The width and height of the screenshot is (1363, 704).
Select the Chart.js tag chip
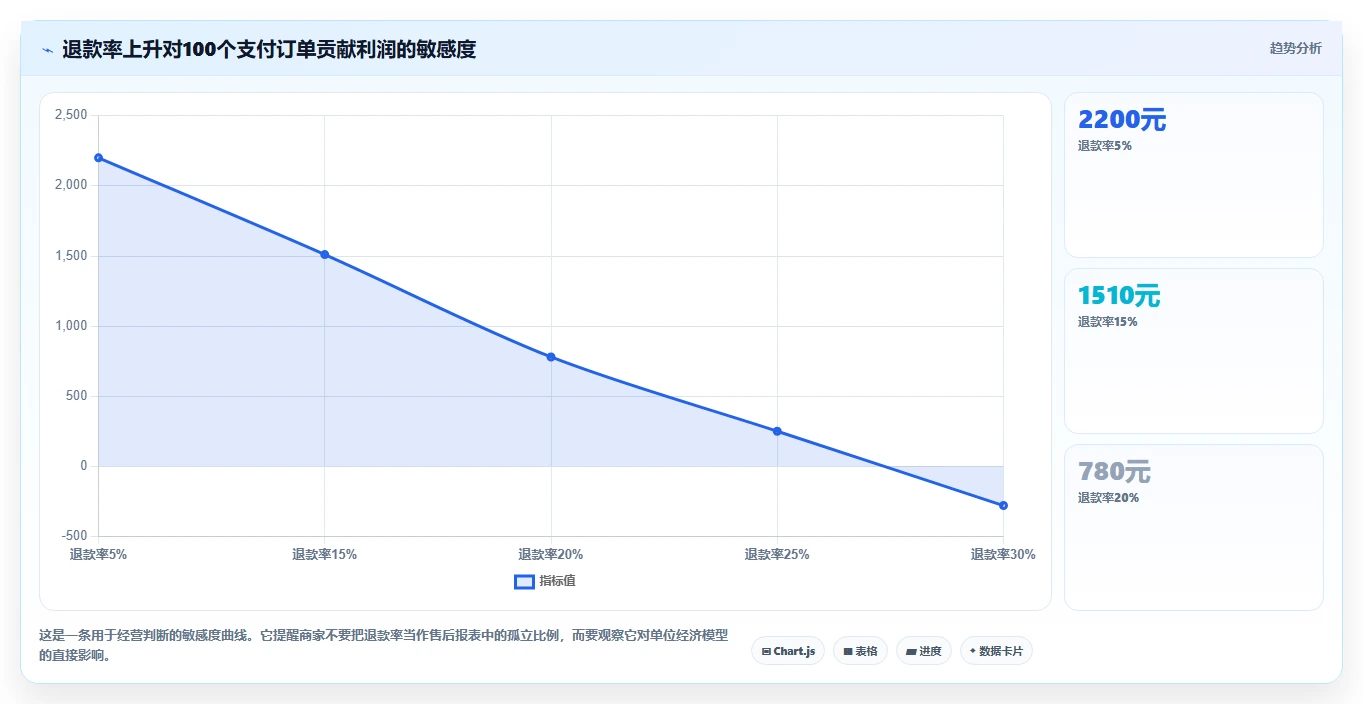click(x=788, y=651)
